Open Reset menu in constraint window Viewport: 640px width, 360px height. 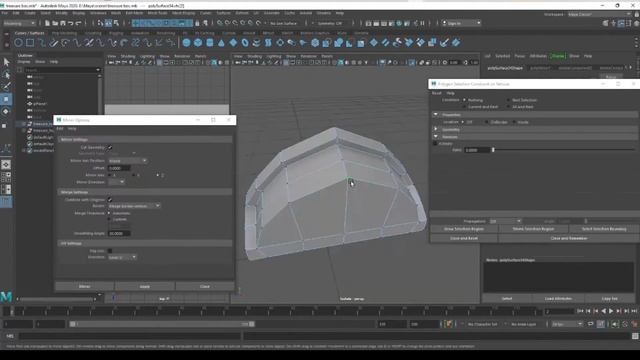click(437, 93)
